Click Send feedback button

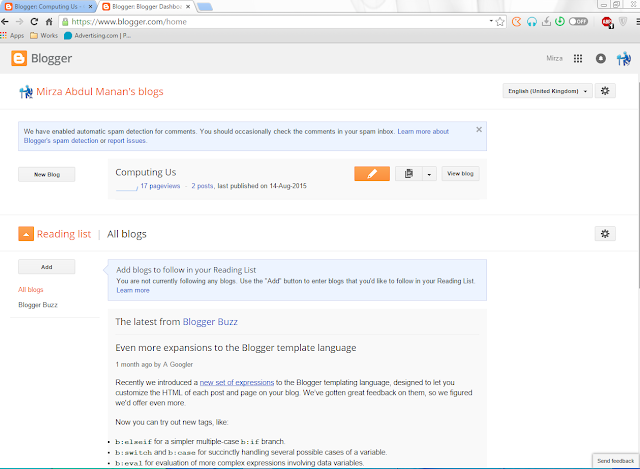(616, 460)
